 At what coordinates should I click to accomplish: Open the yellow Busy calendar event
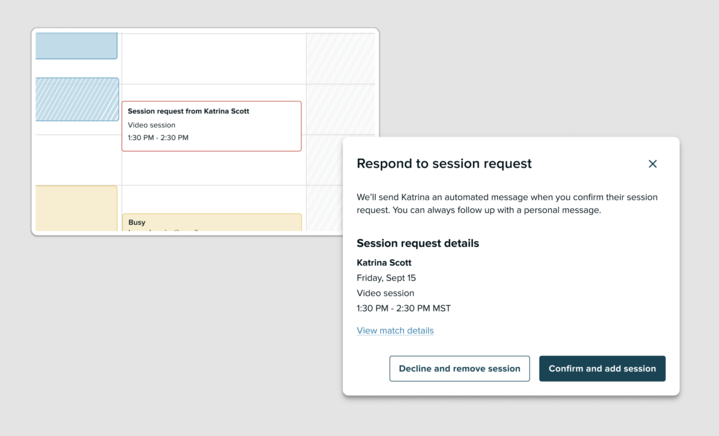(211, 222)
